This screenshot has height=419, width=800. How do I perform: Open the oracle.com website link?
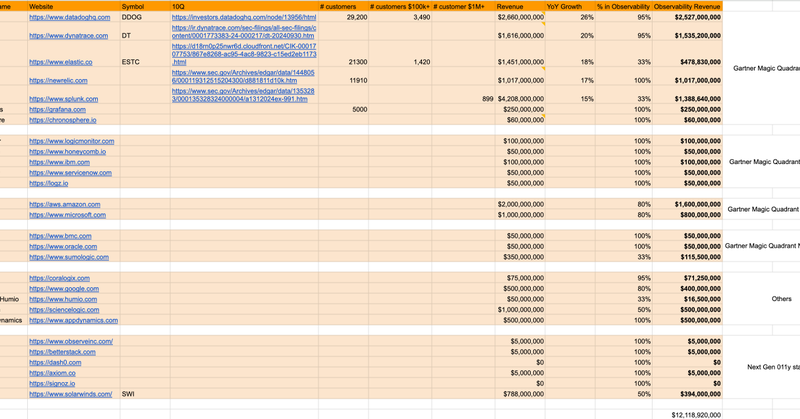click(x=63, y=247)
